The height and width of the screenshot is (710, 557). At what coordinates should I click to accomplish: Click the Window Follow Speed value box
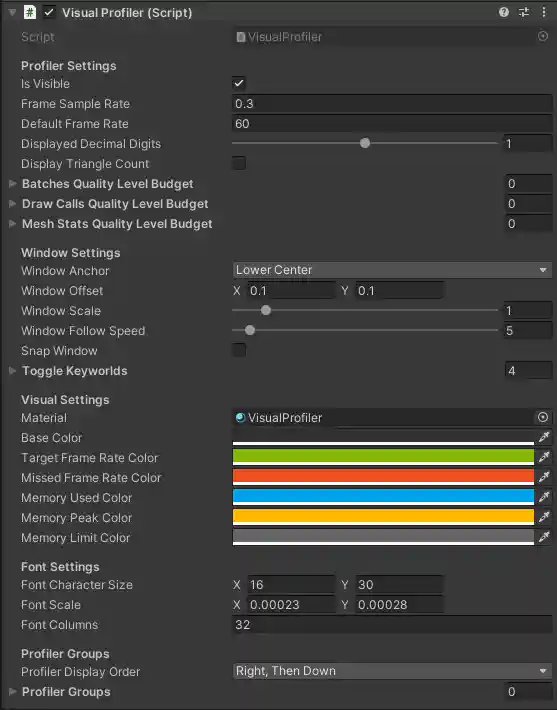pos(528,331)
